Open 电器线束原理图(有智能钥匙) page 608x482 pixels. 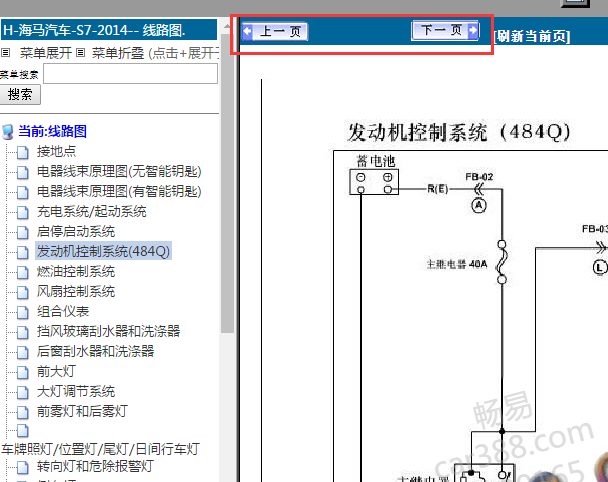click(x=119, y=192)
